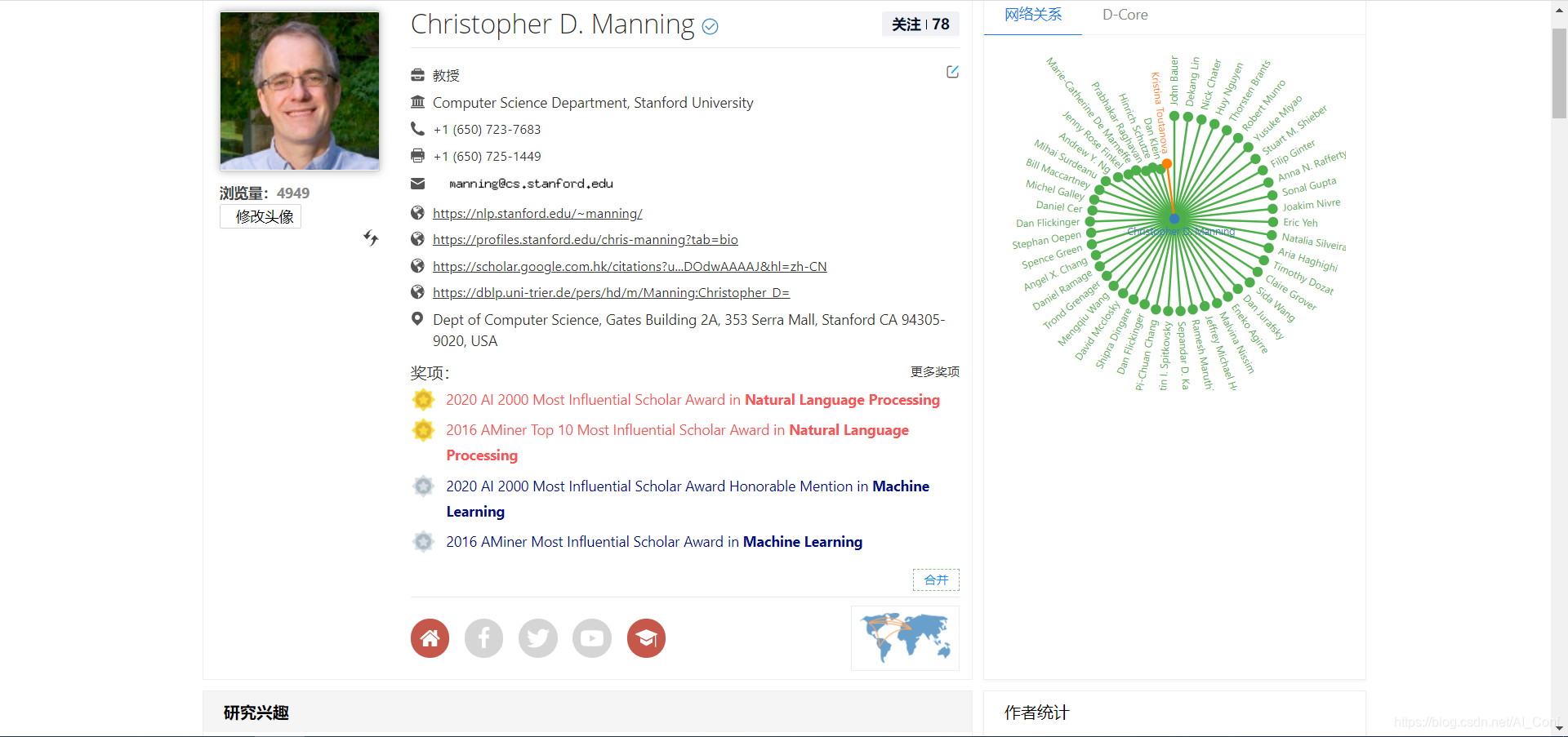This screenshot has width=1568, height=737.
Task: Click the gold medal icon for 2020 NLP award
Action: click(423, 399)
